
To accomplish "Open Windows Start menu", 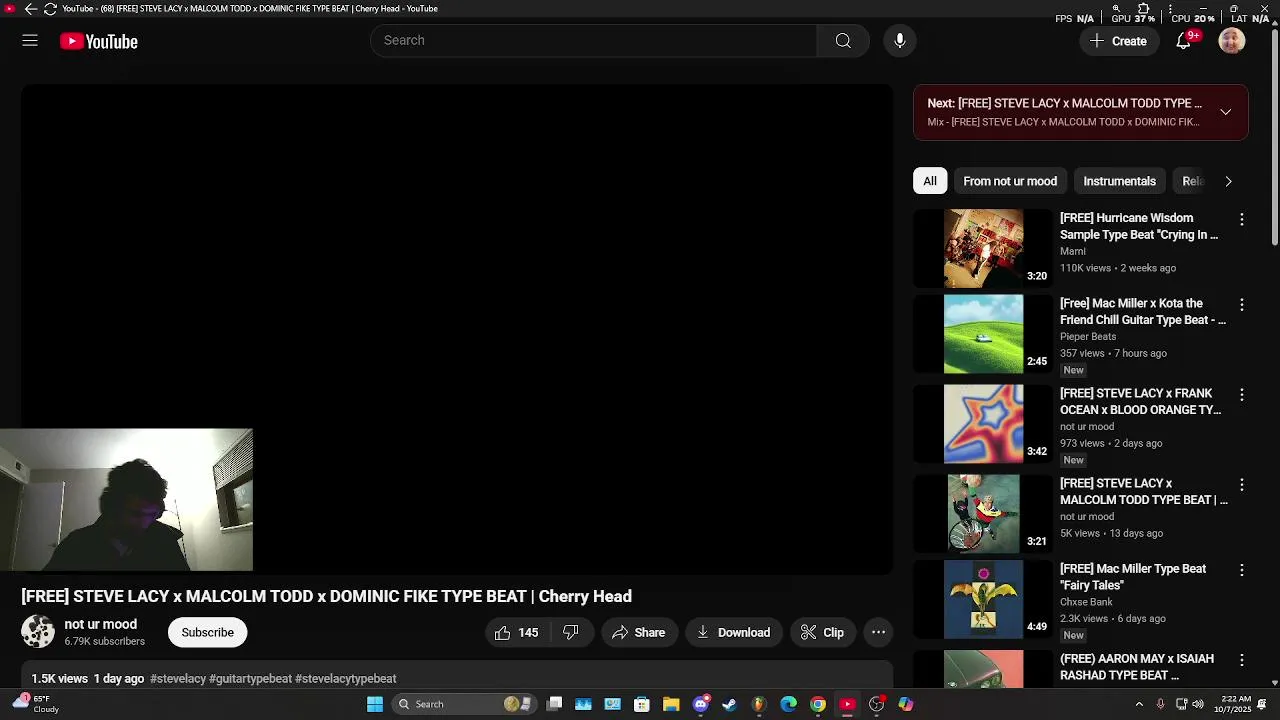I will [375, 704].
